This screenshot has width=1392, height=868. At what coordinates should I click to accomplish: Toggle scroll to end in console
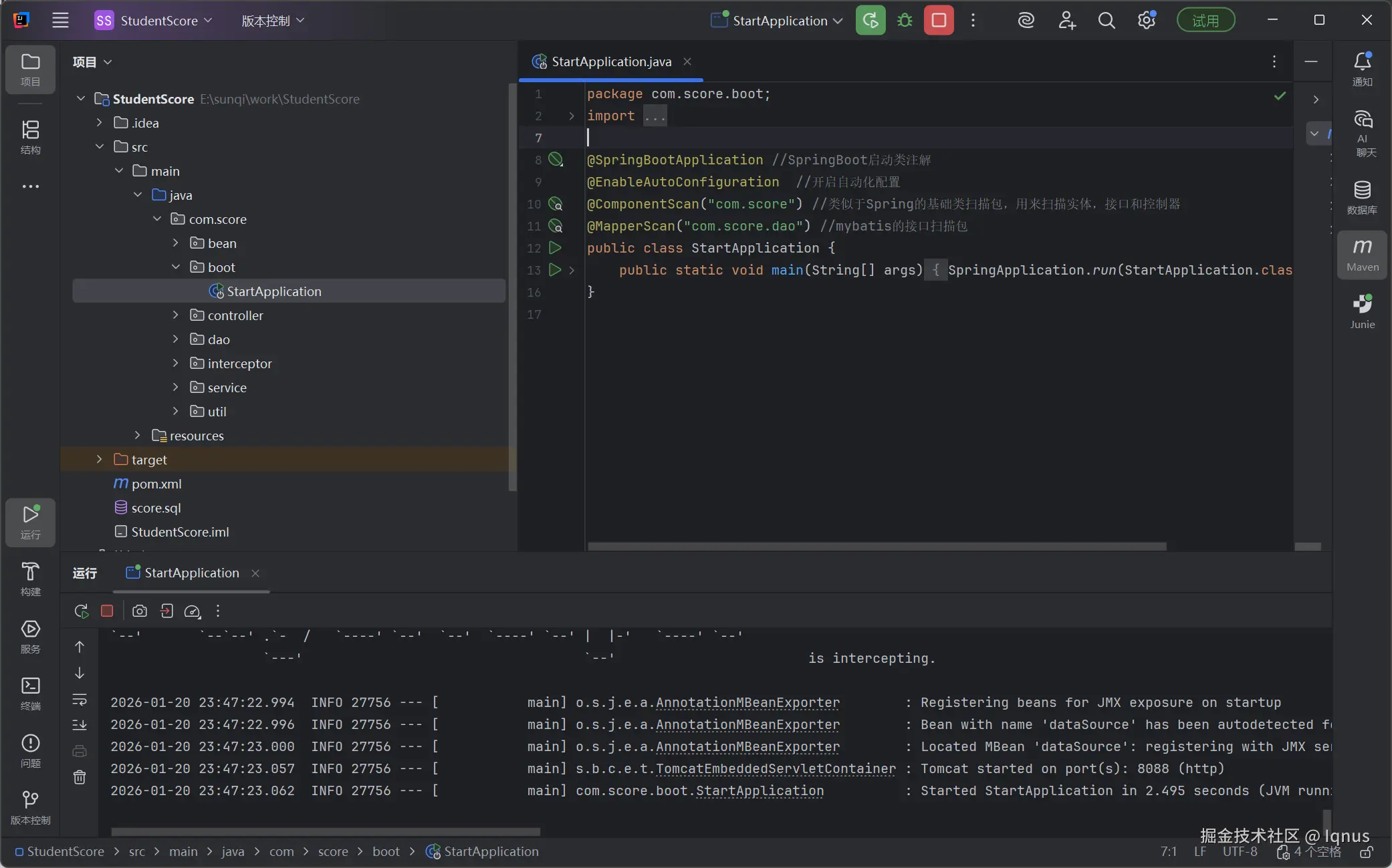[80, 725]
